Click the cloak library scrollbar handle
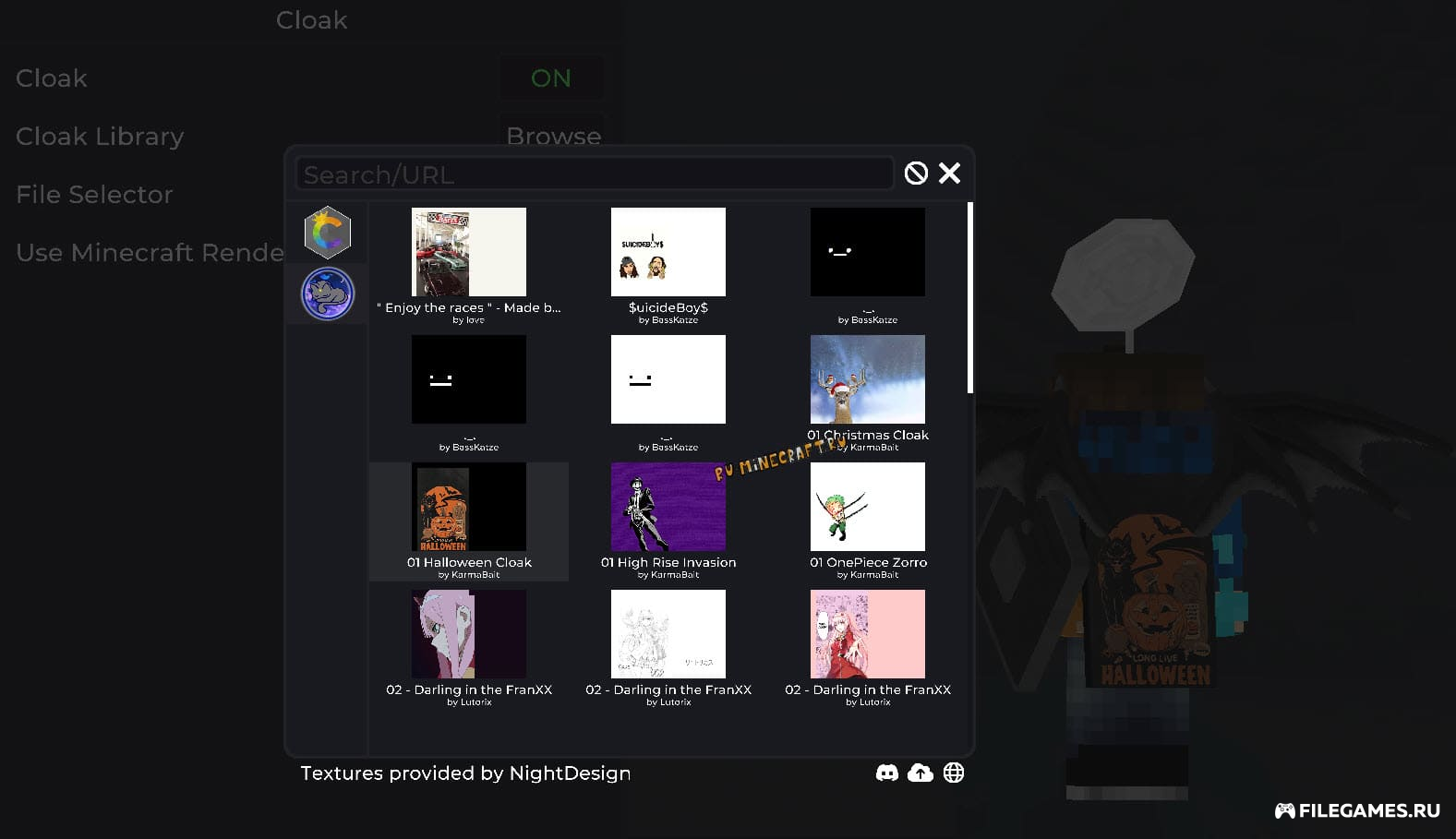Viewport: 1456px width, 839px height. click(x=969, y=297)
